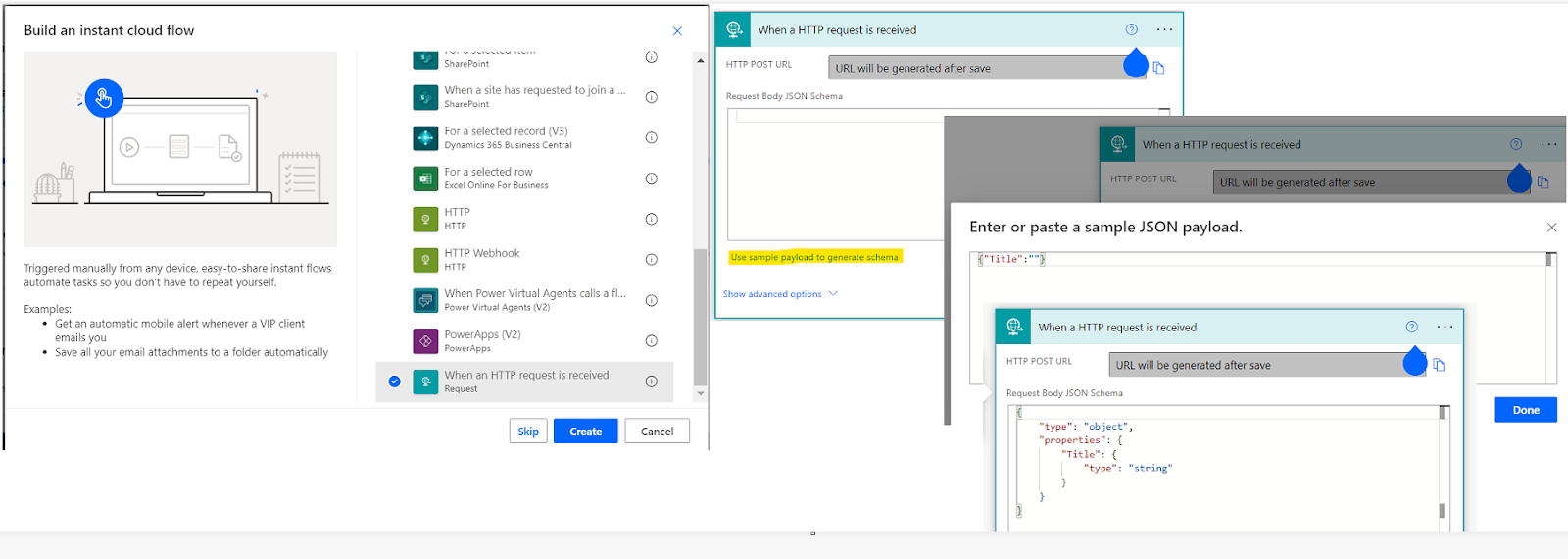Click the Dynamics 365 Business Central trigger icon
Screen dimensions: 1568x559
(x=425, y=138)
